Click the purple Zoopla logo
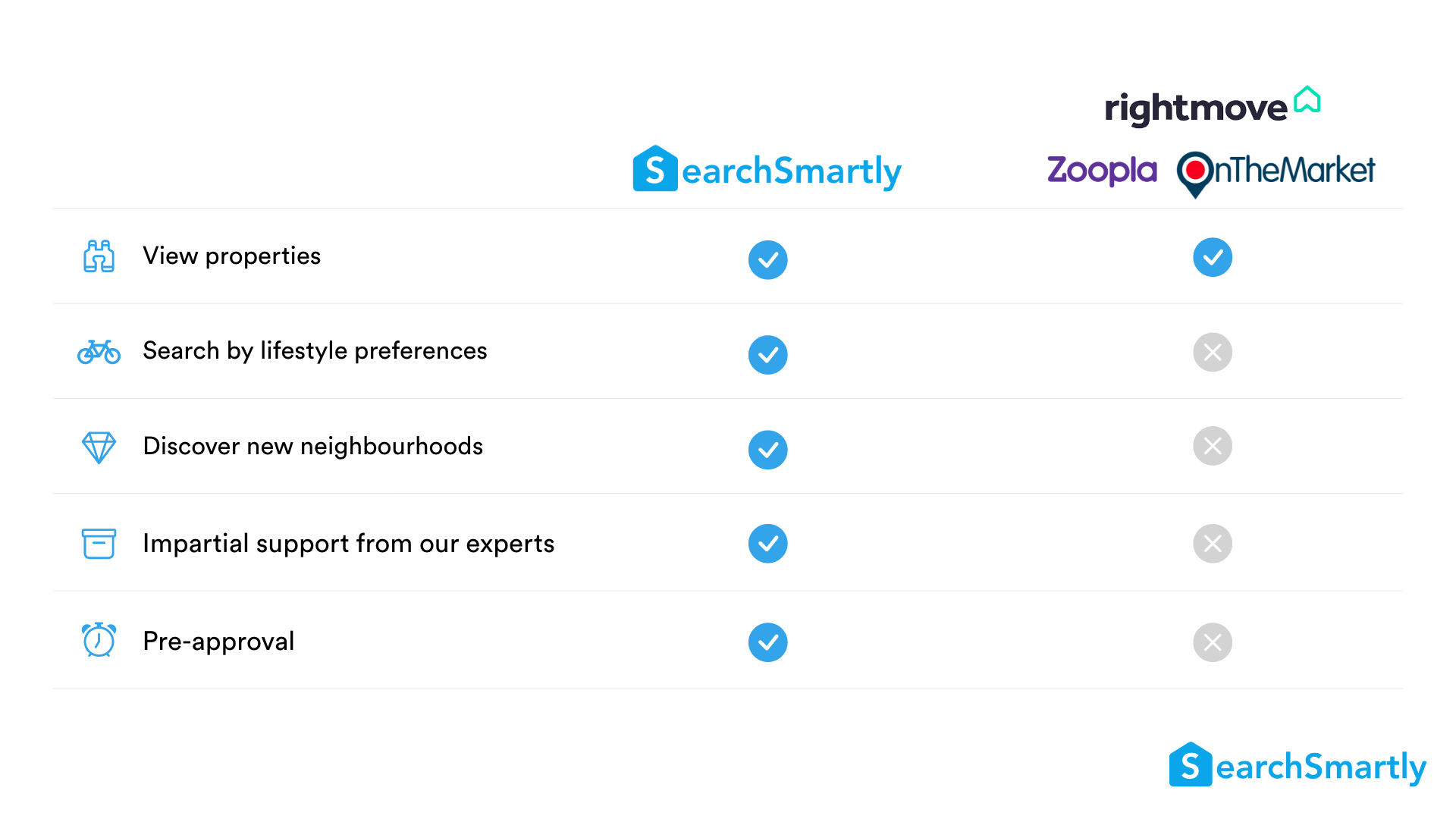 tap(1102, 170)
